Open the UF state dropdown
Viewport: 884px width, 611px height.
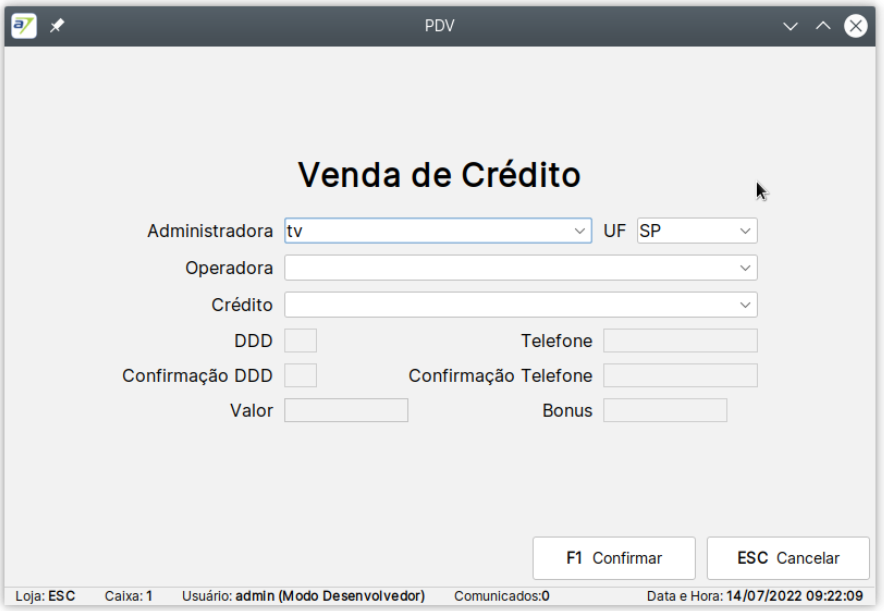pos(697,231)
